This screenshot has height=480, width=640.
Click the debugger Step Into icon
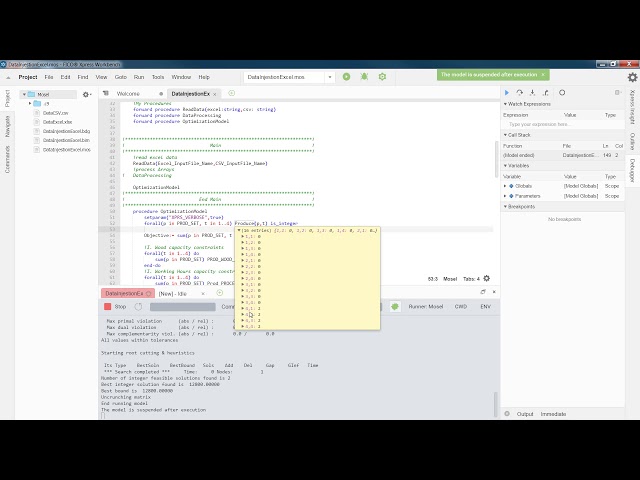click(x=532, y=93)
